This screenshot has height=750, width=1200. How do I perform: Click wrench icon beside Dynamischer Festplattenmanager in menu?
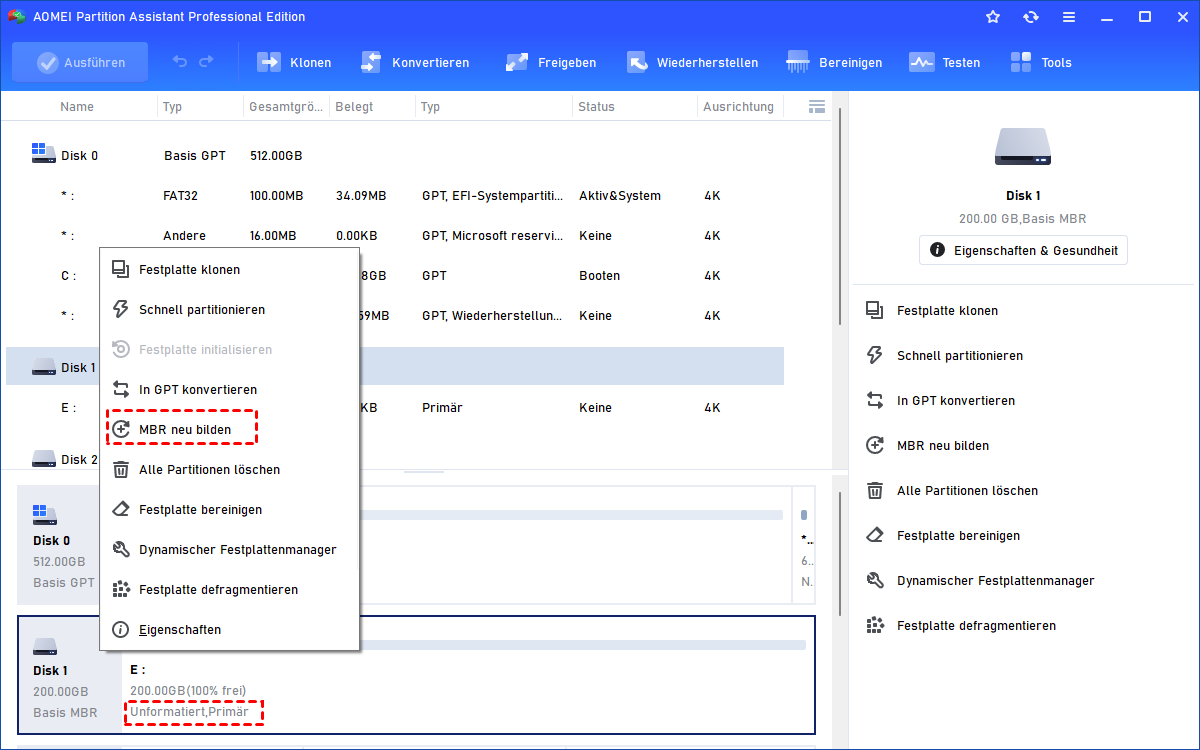121,550
